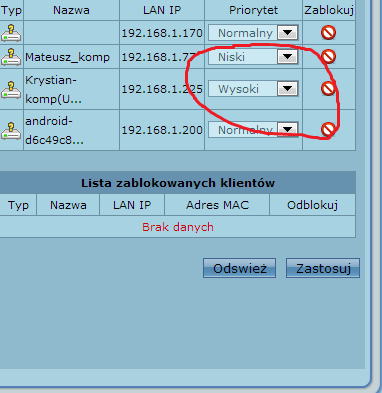Click the LAN IP header in client list

pyautogui.click(x=162, y=10)
